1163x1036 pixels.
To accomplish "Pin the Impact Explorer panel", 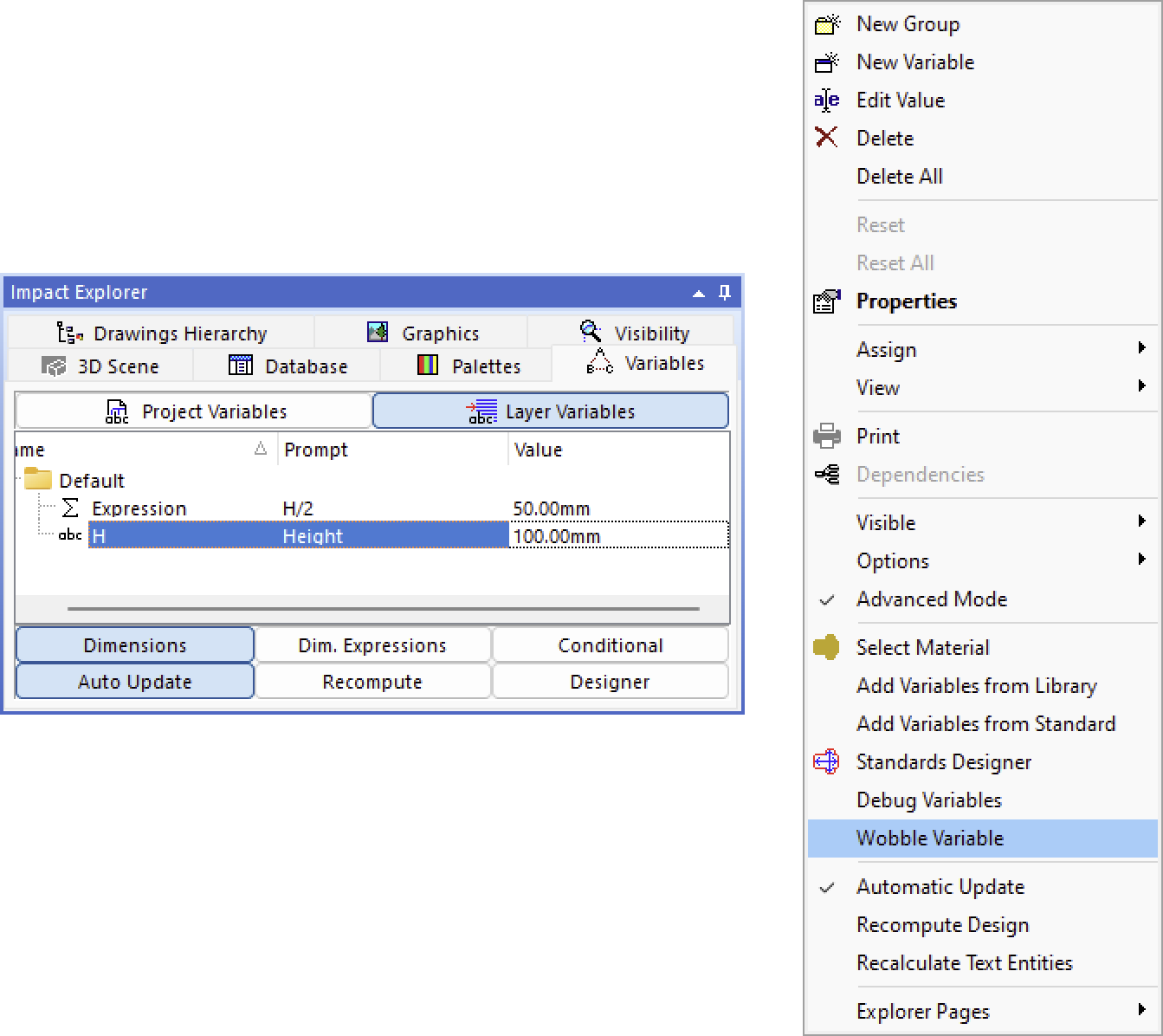I will (725, 293).
